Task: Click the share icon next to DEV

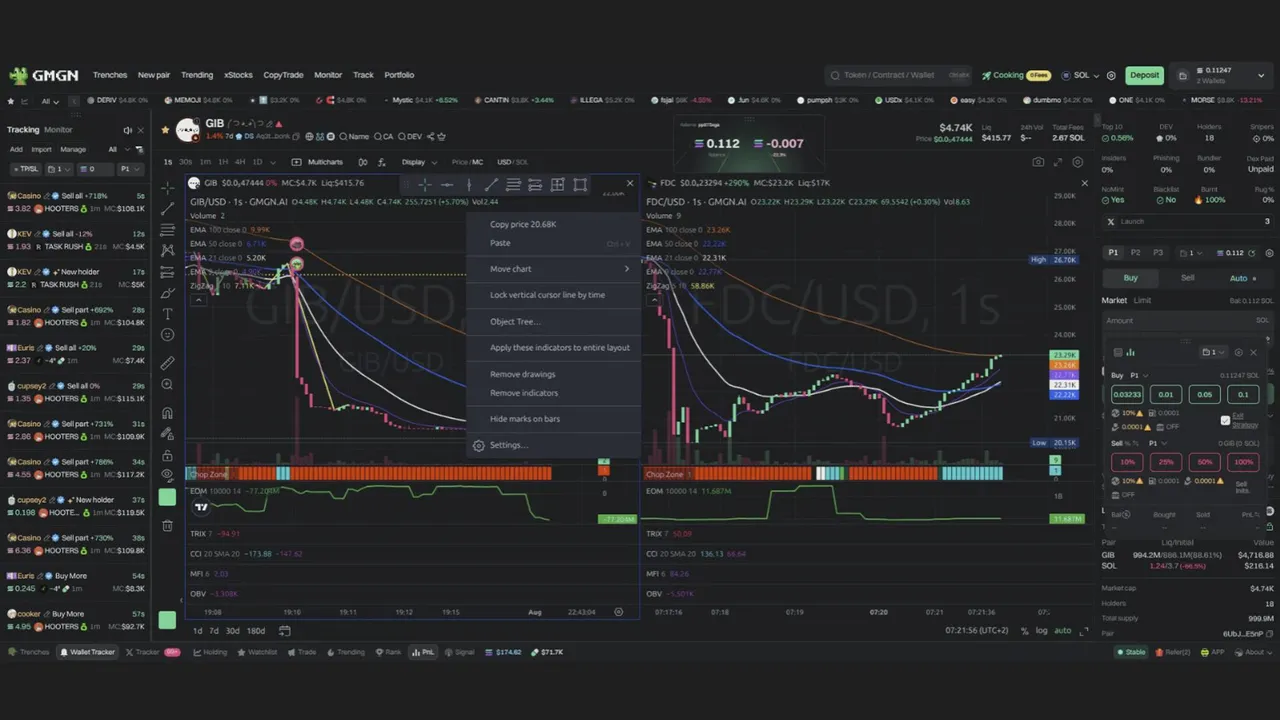Action: click(x=431, y=136)
